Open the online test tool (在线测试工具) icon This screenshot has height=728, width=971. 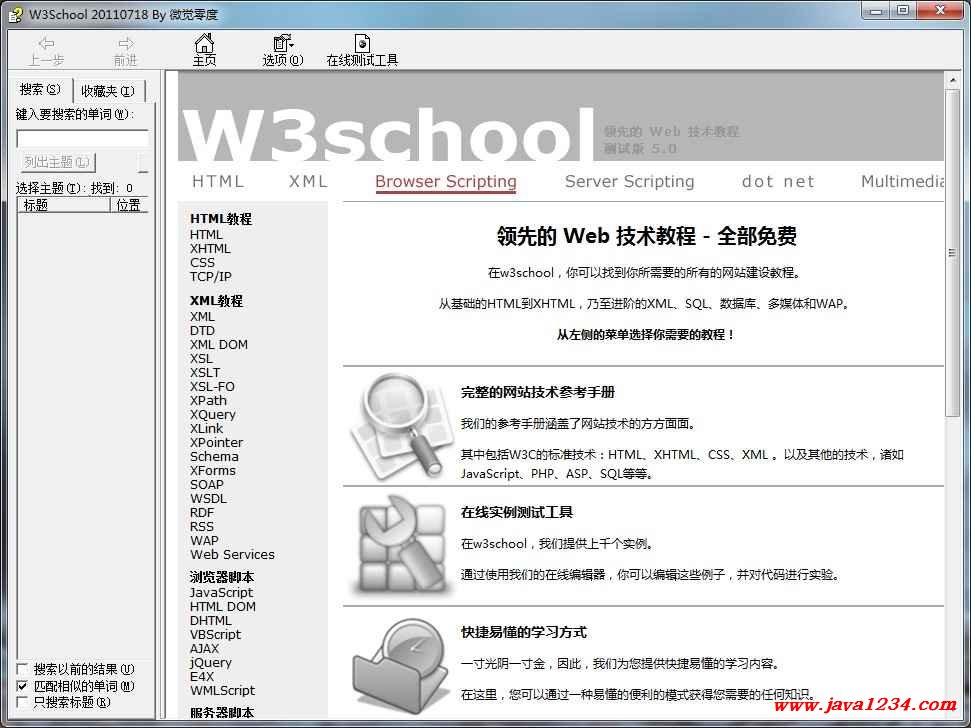(362, 43)
